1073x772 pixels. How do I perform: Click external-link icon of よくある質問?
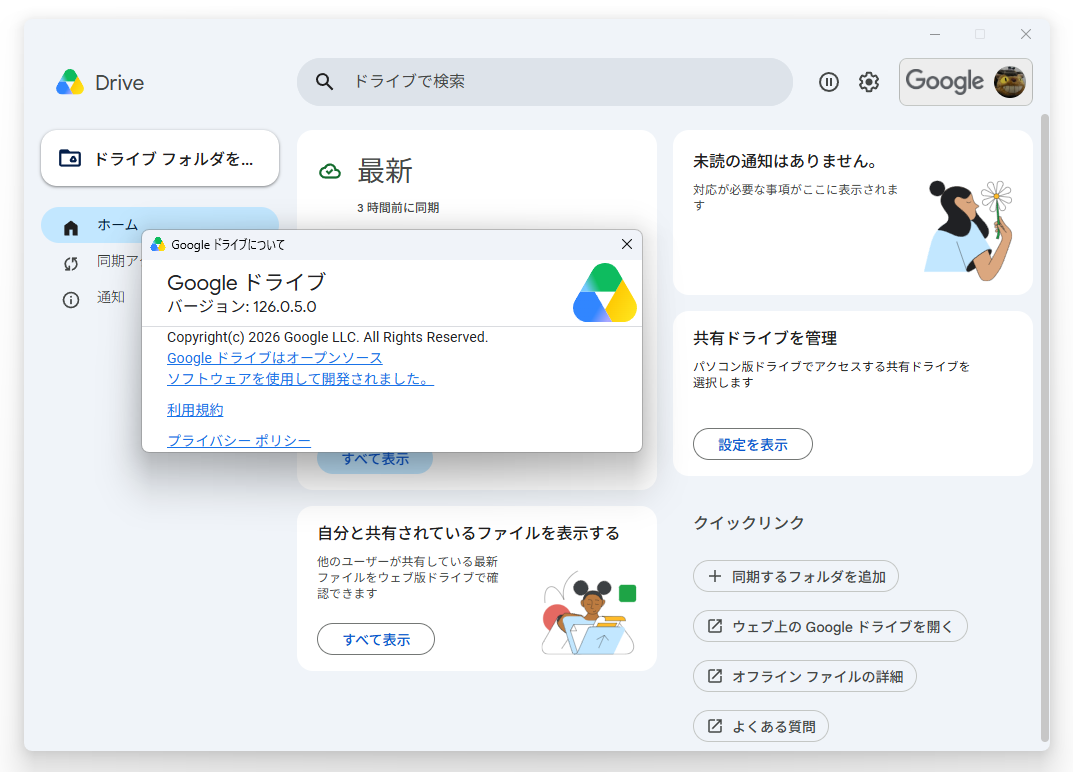click(x=714, y=726)
